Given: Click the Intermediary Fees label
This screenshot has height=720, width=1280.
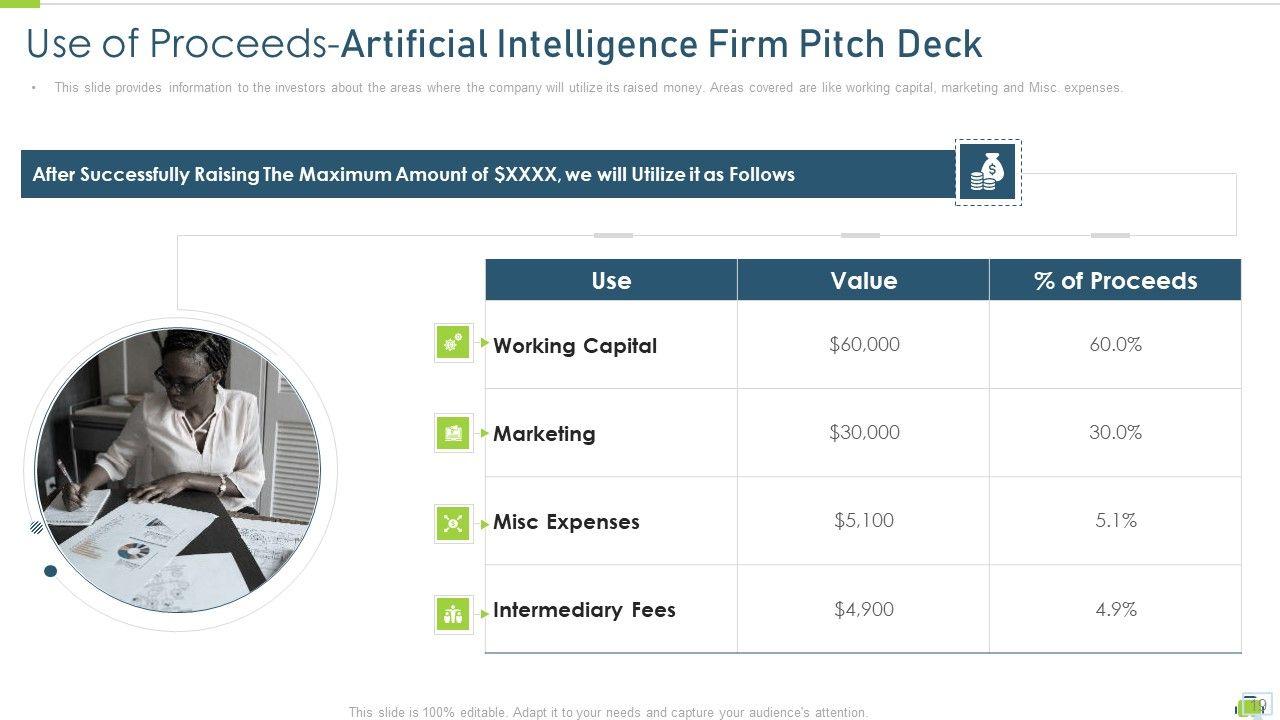Looking at the screenshot, I should tap(584, 610).
